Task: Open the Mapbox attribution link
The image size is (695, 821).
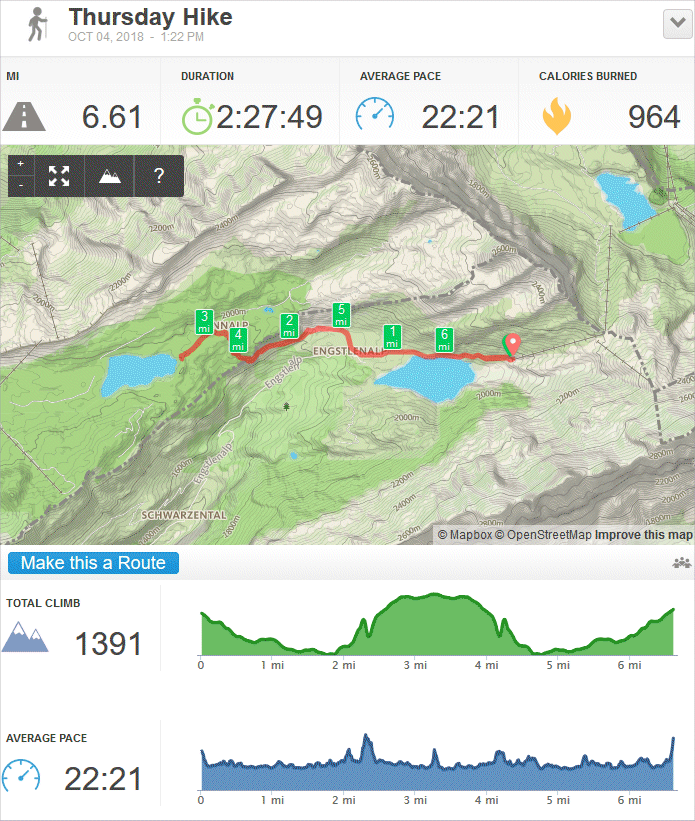Action: point(465,535)
